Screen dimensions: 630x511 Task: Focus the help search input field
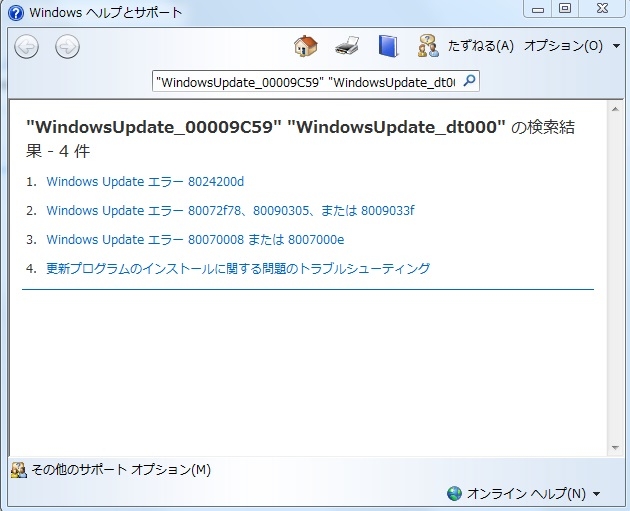click(x=307, y=82)
